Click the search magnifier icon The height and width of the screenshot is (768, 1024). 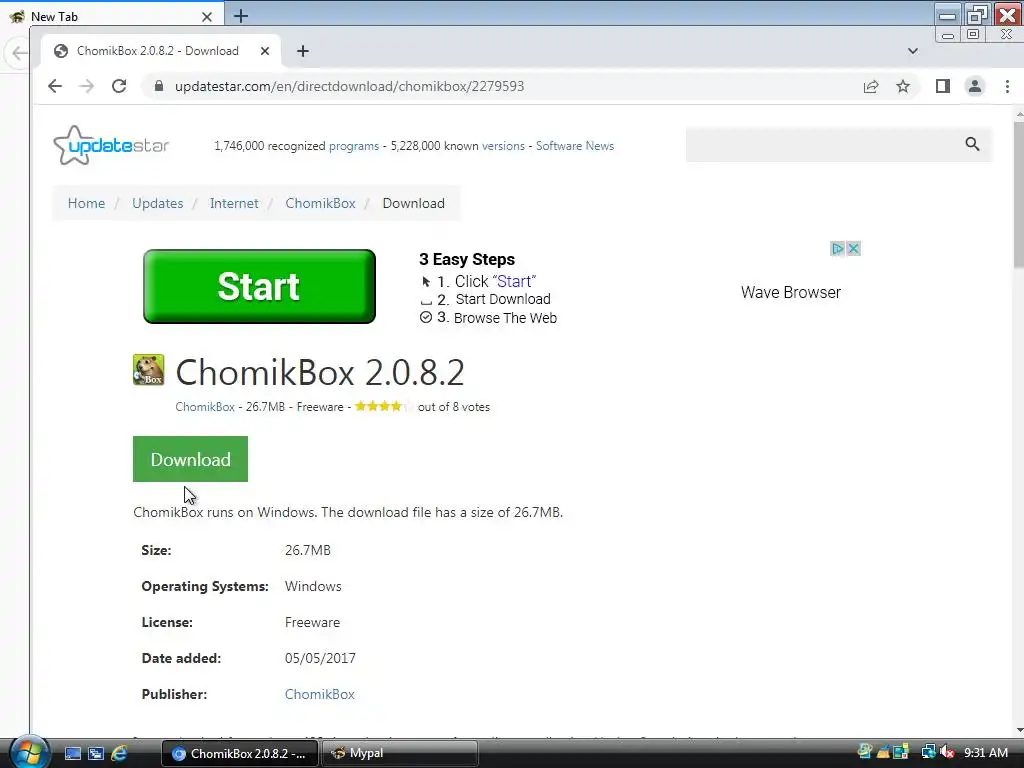point(972,144)
